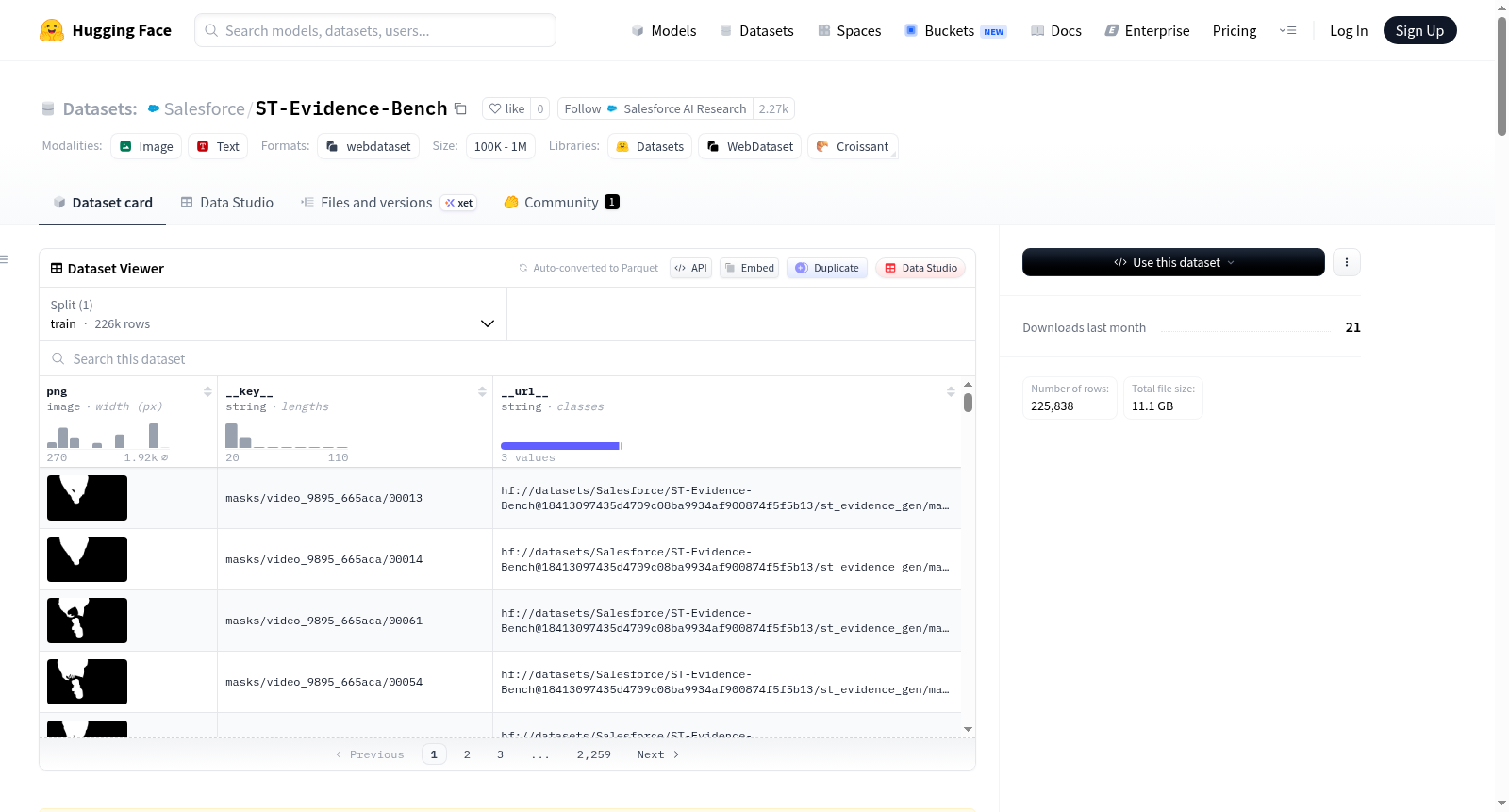The height and width of the screenshot is (812, 1509).
Task: Sort the __url__ column
Action: click(951, 391)
